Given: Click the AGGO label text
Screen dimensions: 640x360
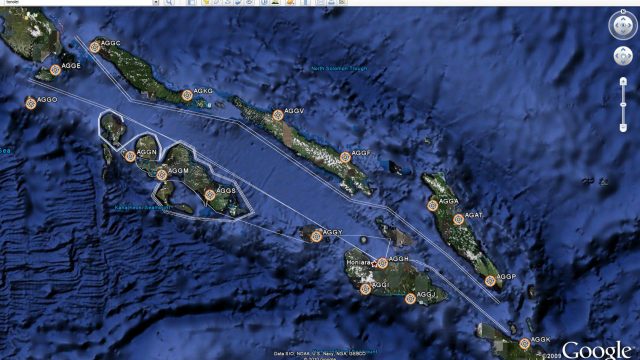Looking at the screenshot, I should [x=47, y=100].
